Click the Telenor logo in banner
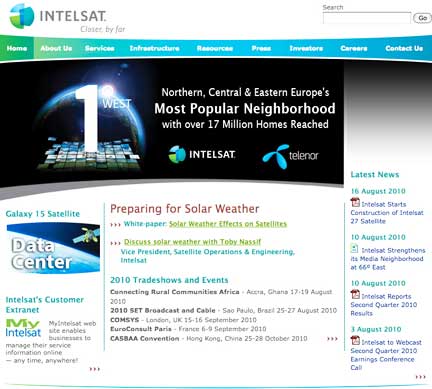 (x=290, y=156)
